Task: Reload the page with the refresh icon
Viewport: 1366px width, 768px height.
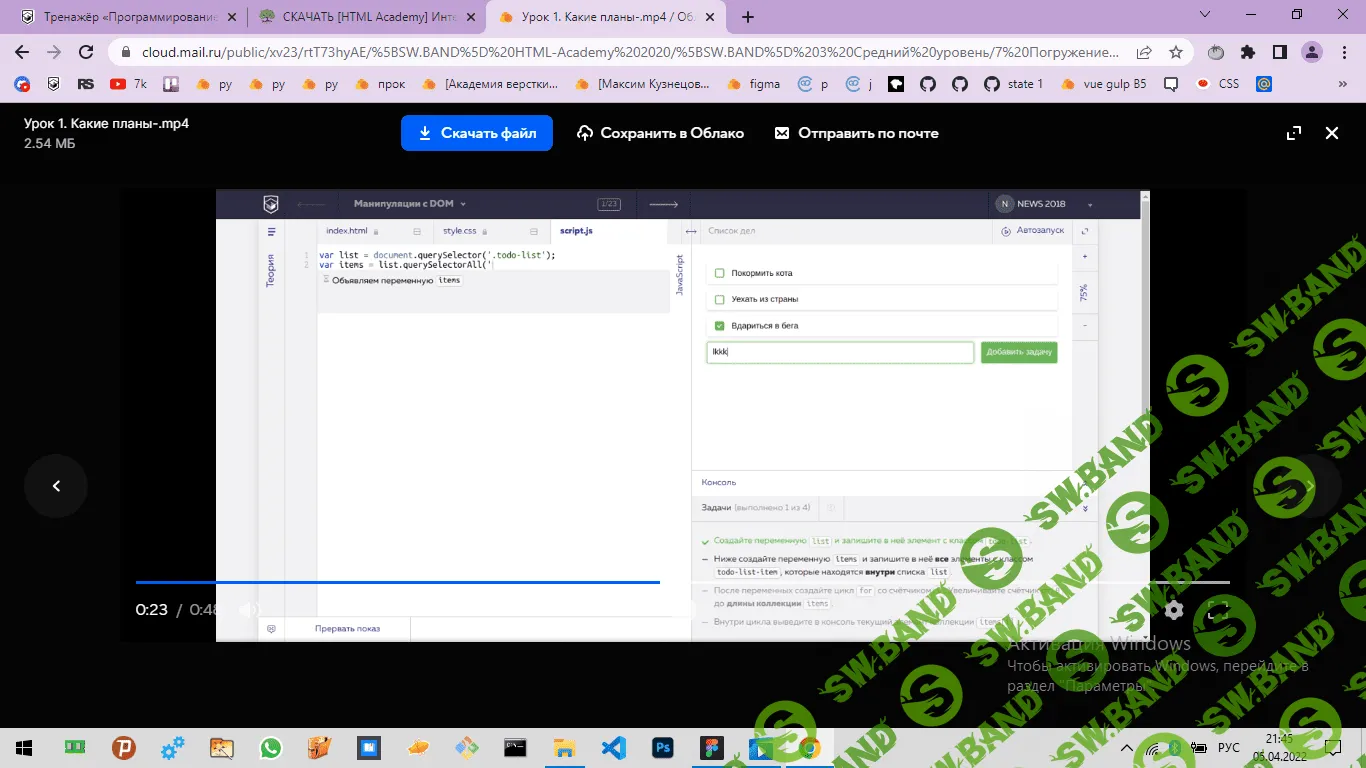Action: click(86, 52)
